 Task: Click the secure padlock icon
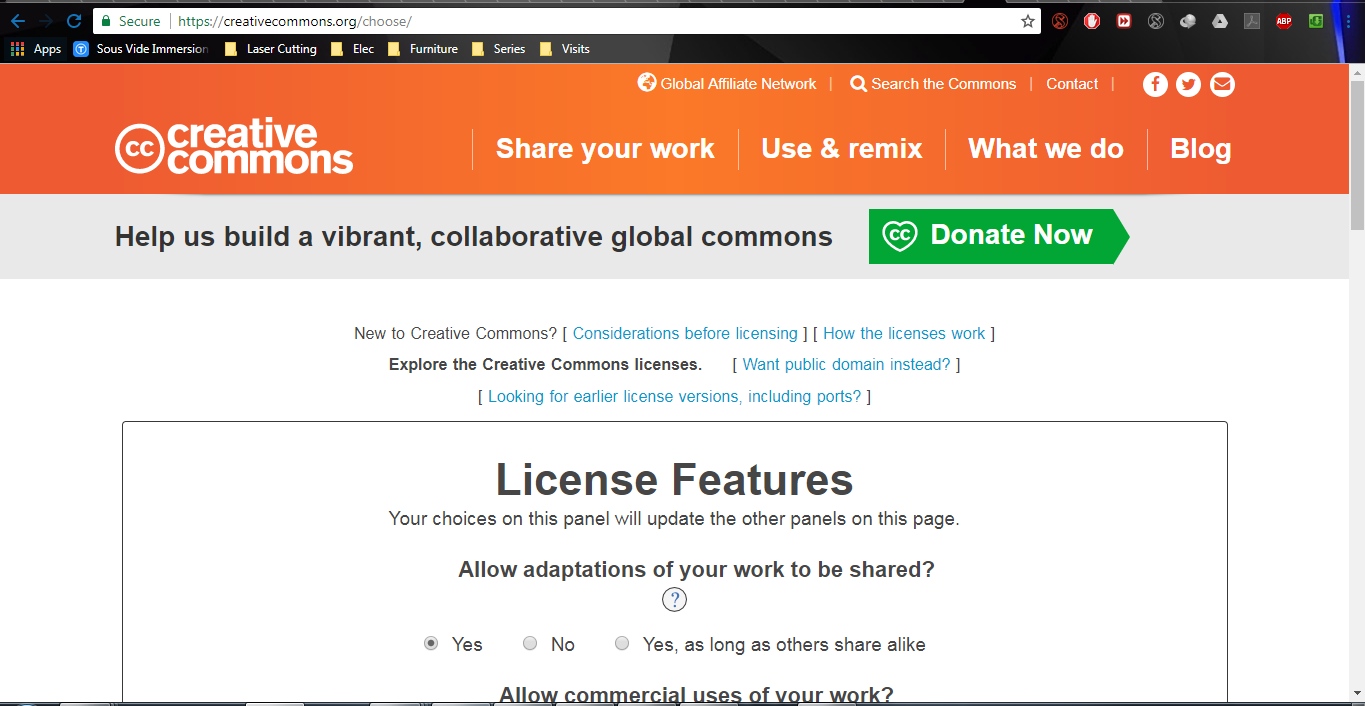pos(107,21)
